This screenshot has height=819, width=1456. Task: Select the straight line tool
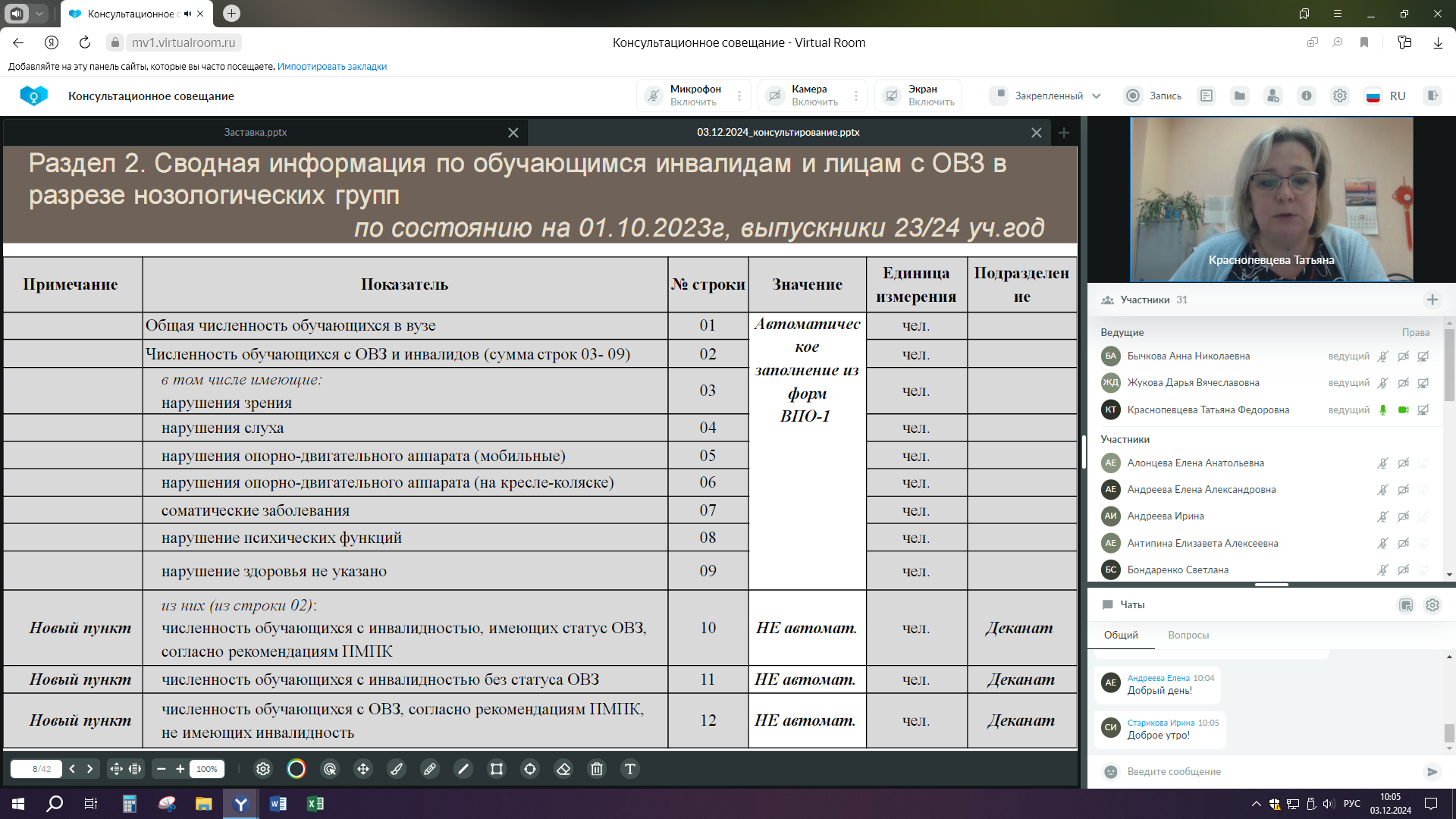(x=463, y=769)
